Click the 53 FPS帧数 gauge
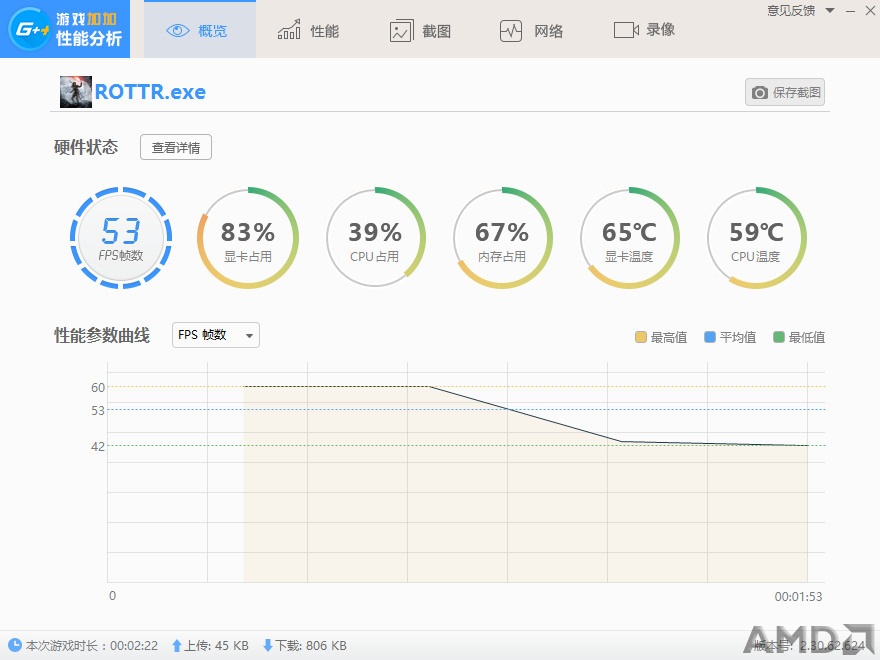The image size is (880, 660). click(x=121, y=238)
